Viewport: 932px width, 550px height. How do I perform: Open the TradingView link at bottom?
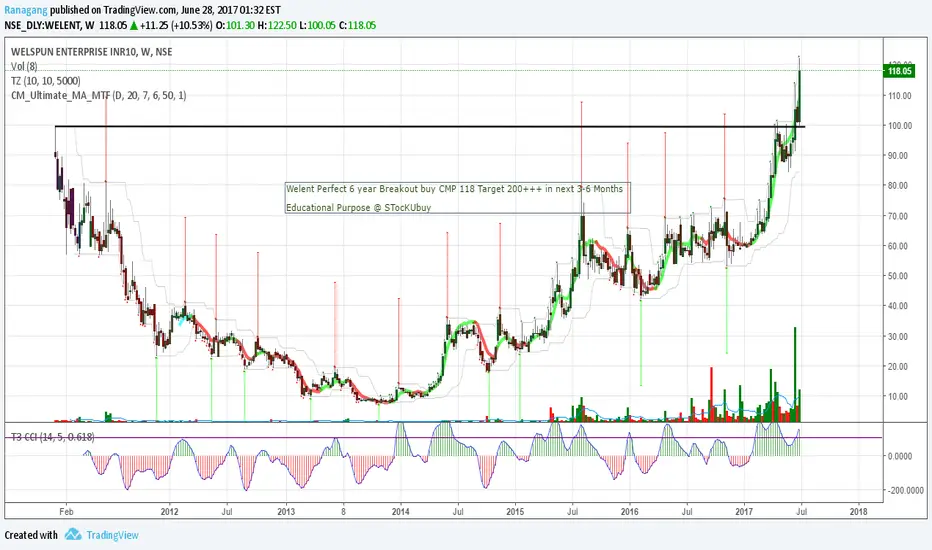112,535
